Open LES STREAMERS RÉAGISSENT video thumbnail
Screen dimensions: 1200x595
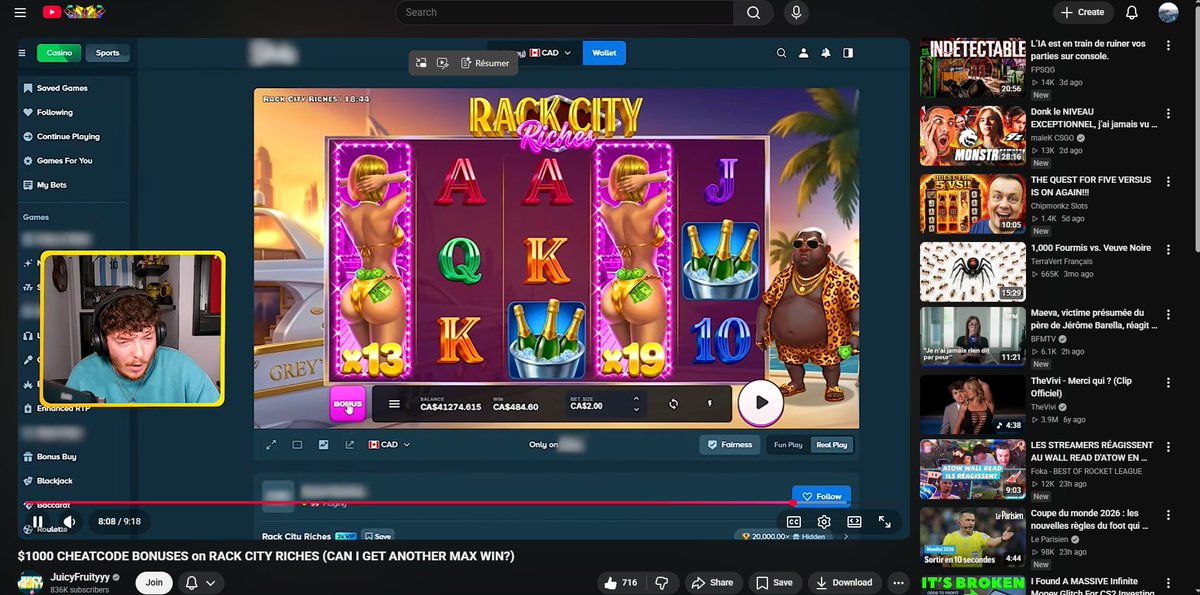coord(973,470)
